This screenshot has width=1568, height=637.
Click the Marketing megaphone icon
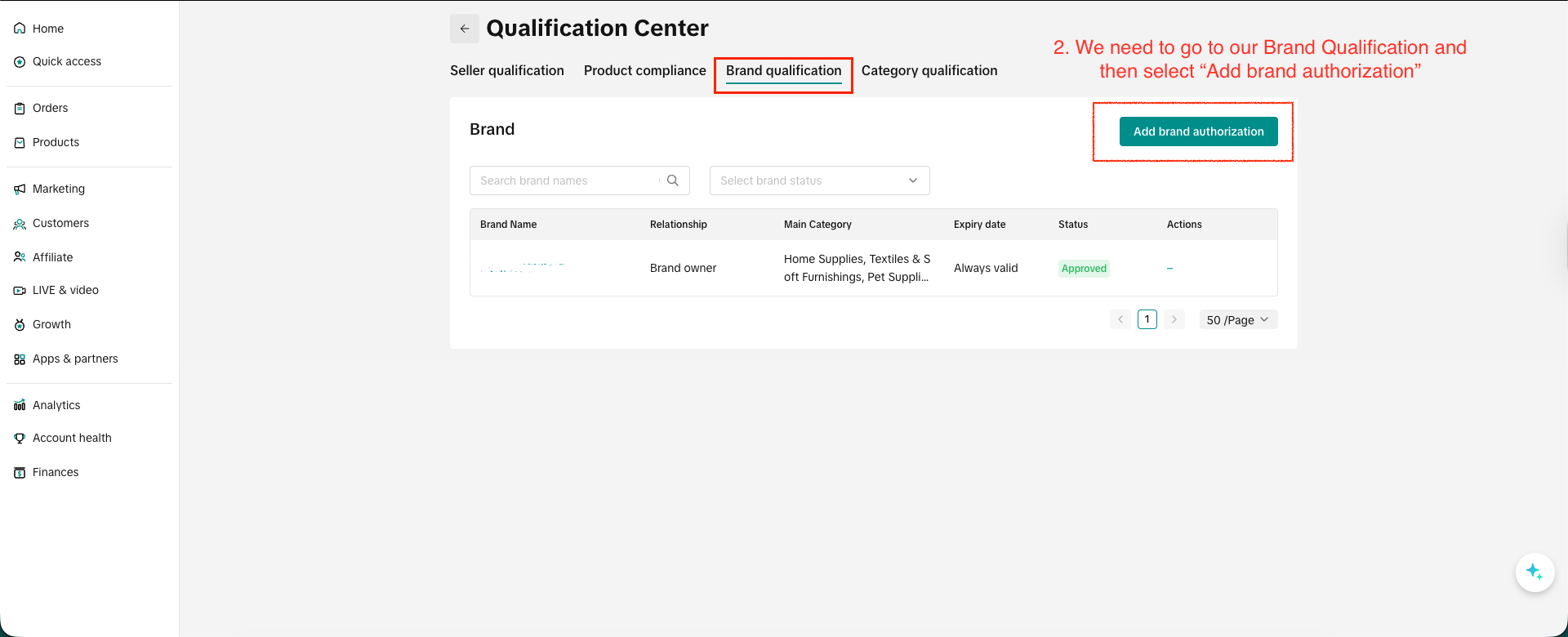coord(20,189)
